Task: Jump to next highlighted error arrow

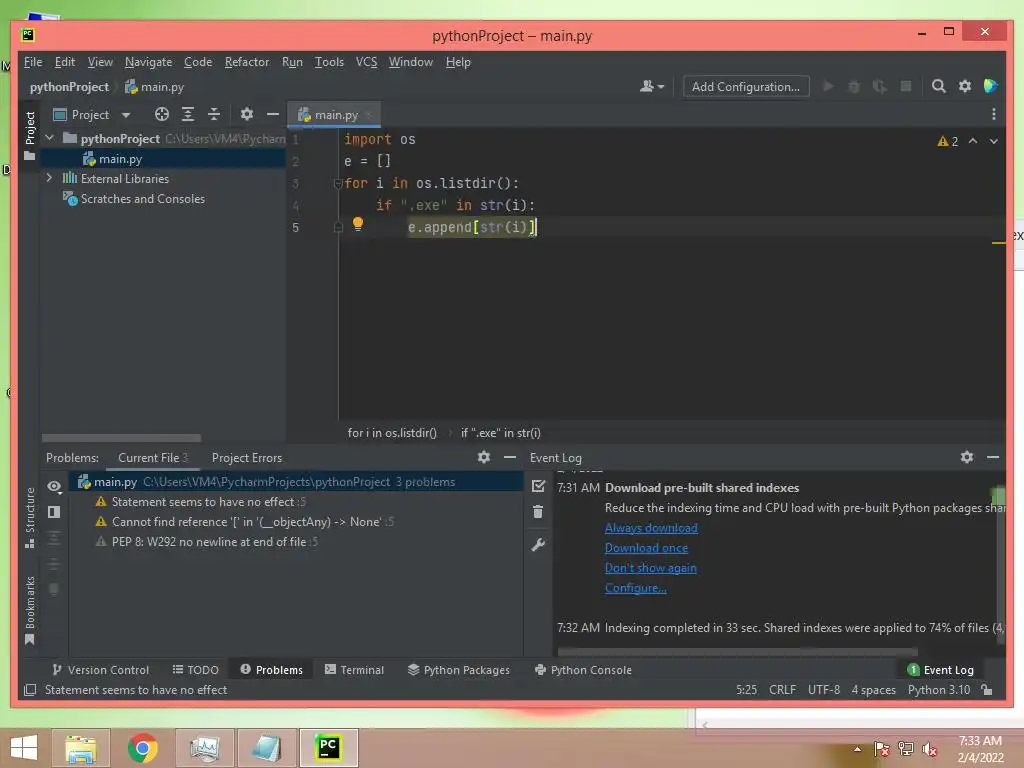Action: [993, 141]
